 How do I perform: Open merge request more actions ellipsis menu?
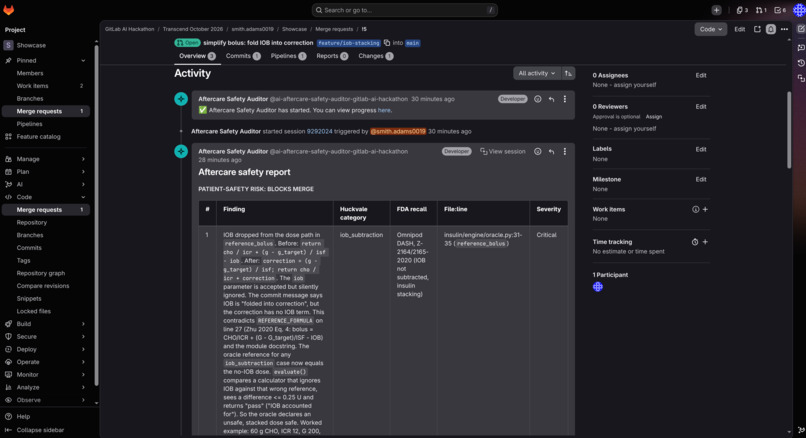tap(784, 29)
